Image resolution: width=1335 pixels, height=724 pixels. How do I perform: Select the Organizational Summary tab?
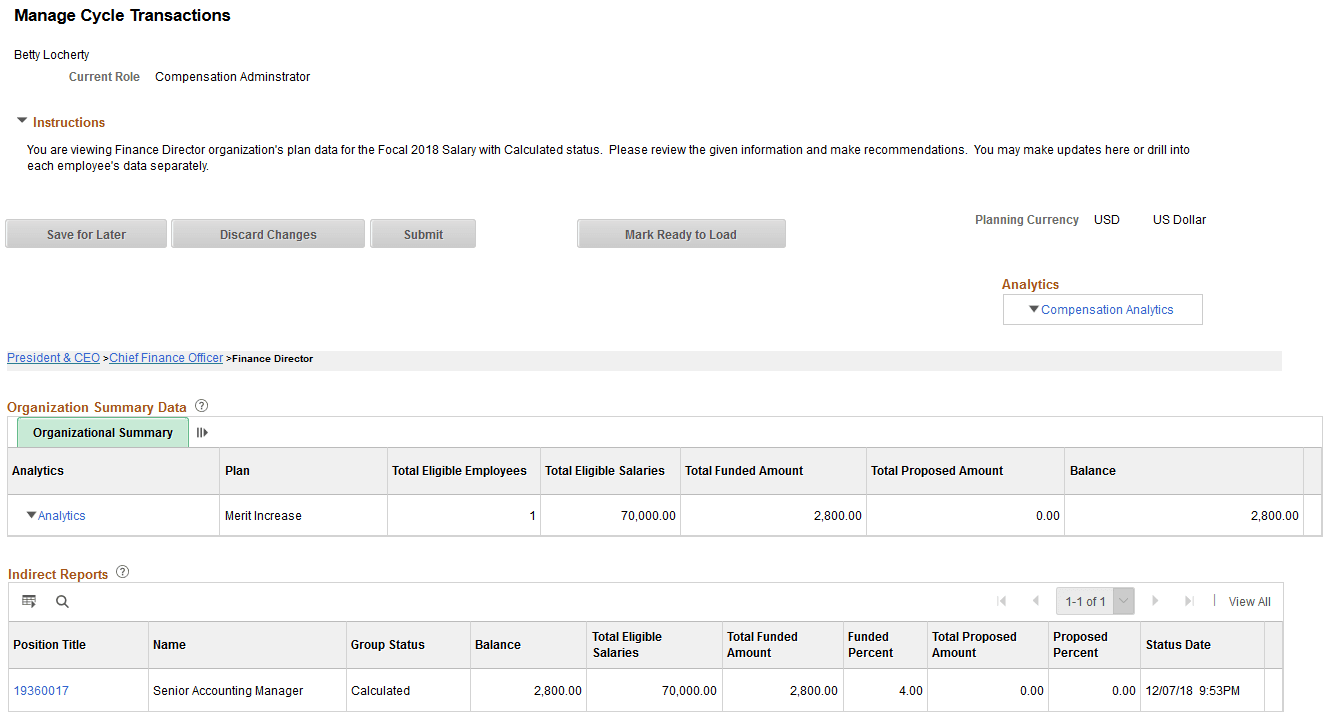[102, 432]
